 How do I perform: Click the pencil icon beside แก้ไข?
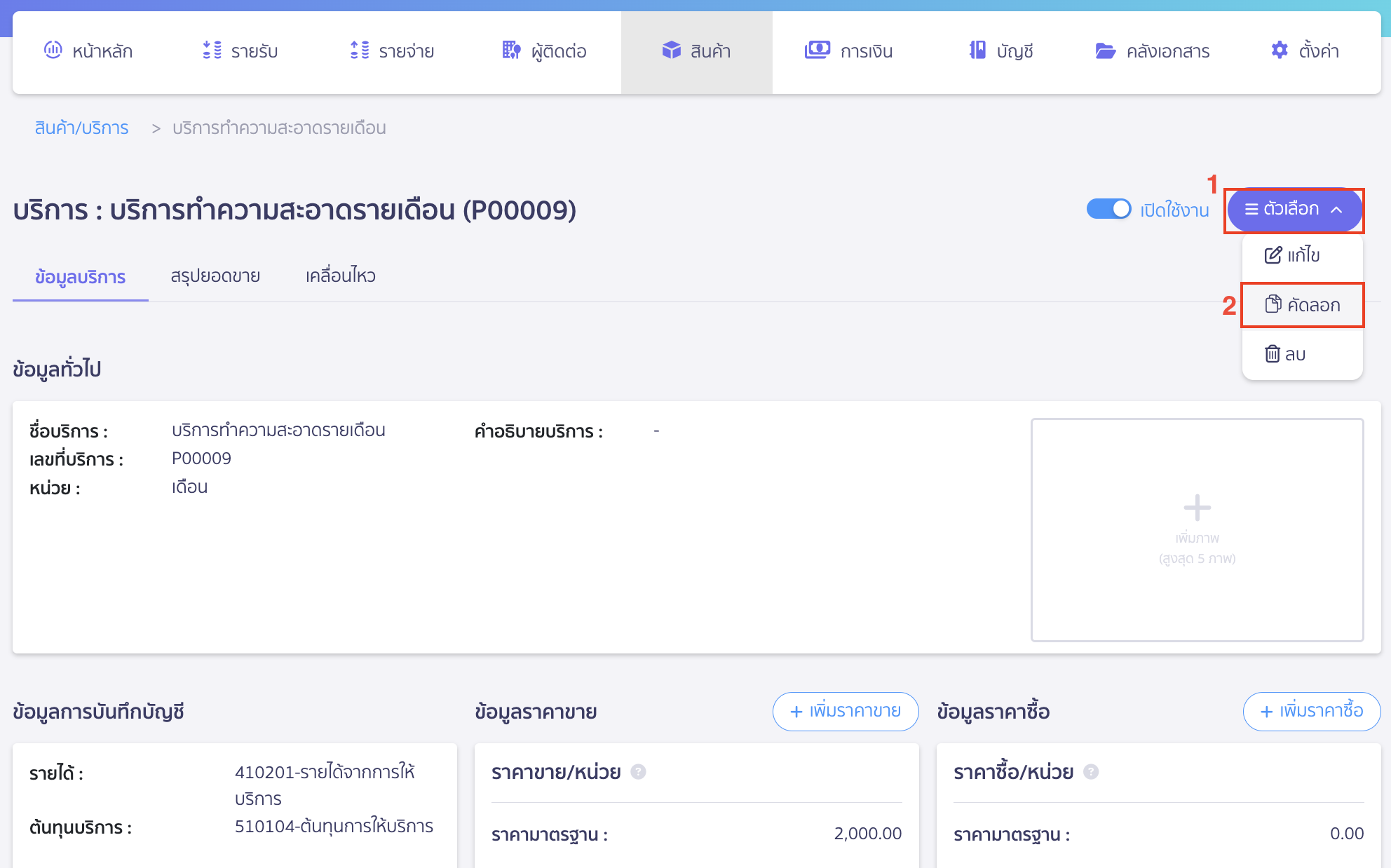1271,255
